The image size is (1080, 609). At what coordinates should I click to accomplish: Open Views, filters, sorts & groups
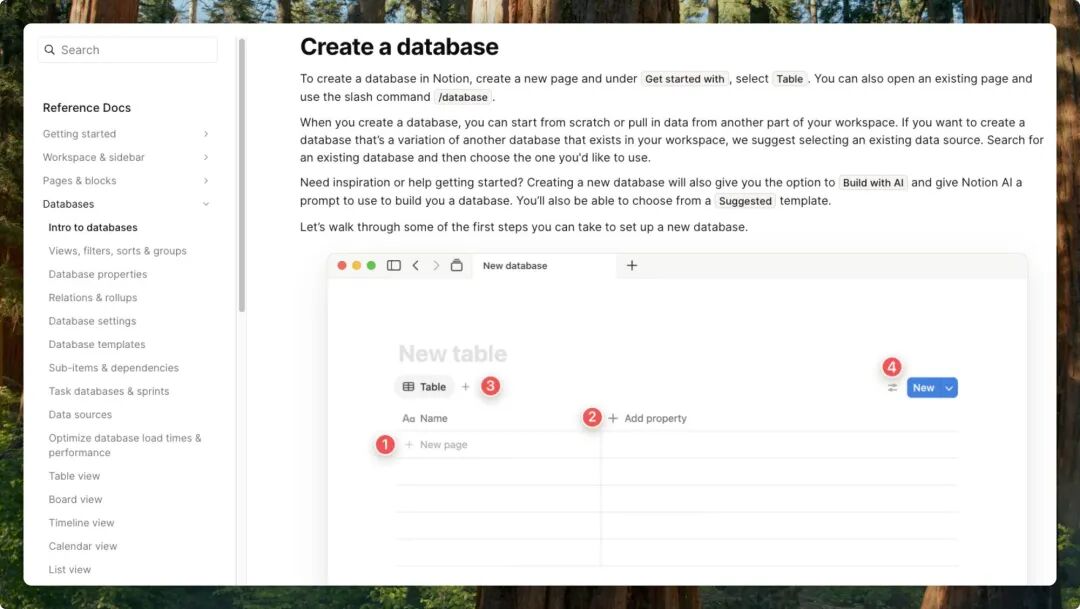[x=118, y=251]
